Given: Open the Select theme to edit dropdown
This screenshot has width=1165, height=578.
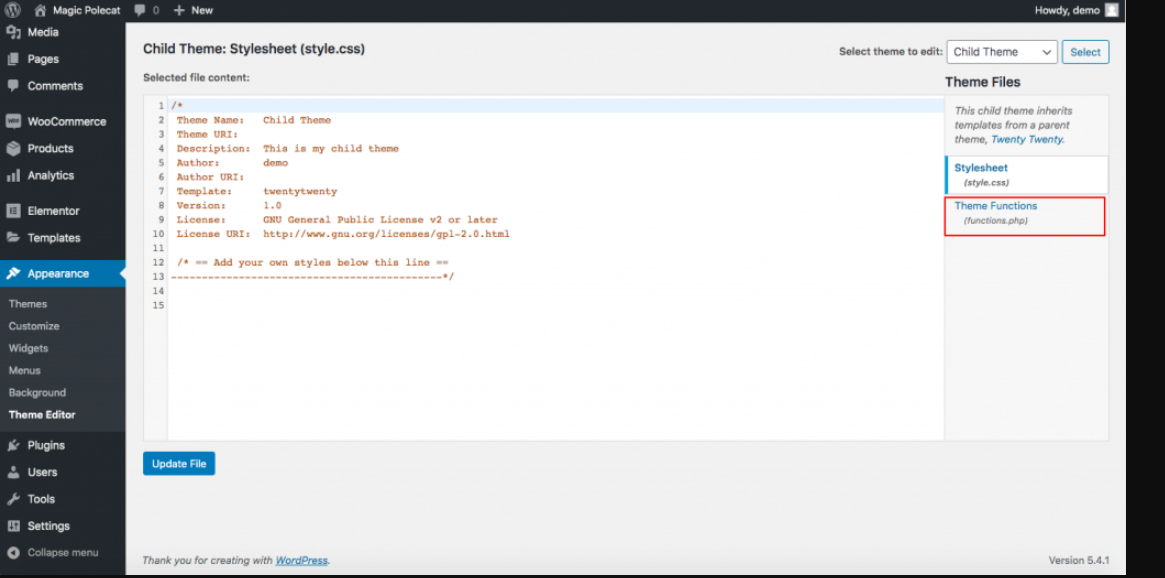Looking at the screenshot, I should point(1001,52).
